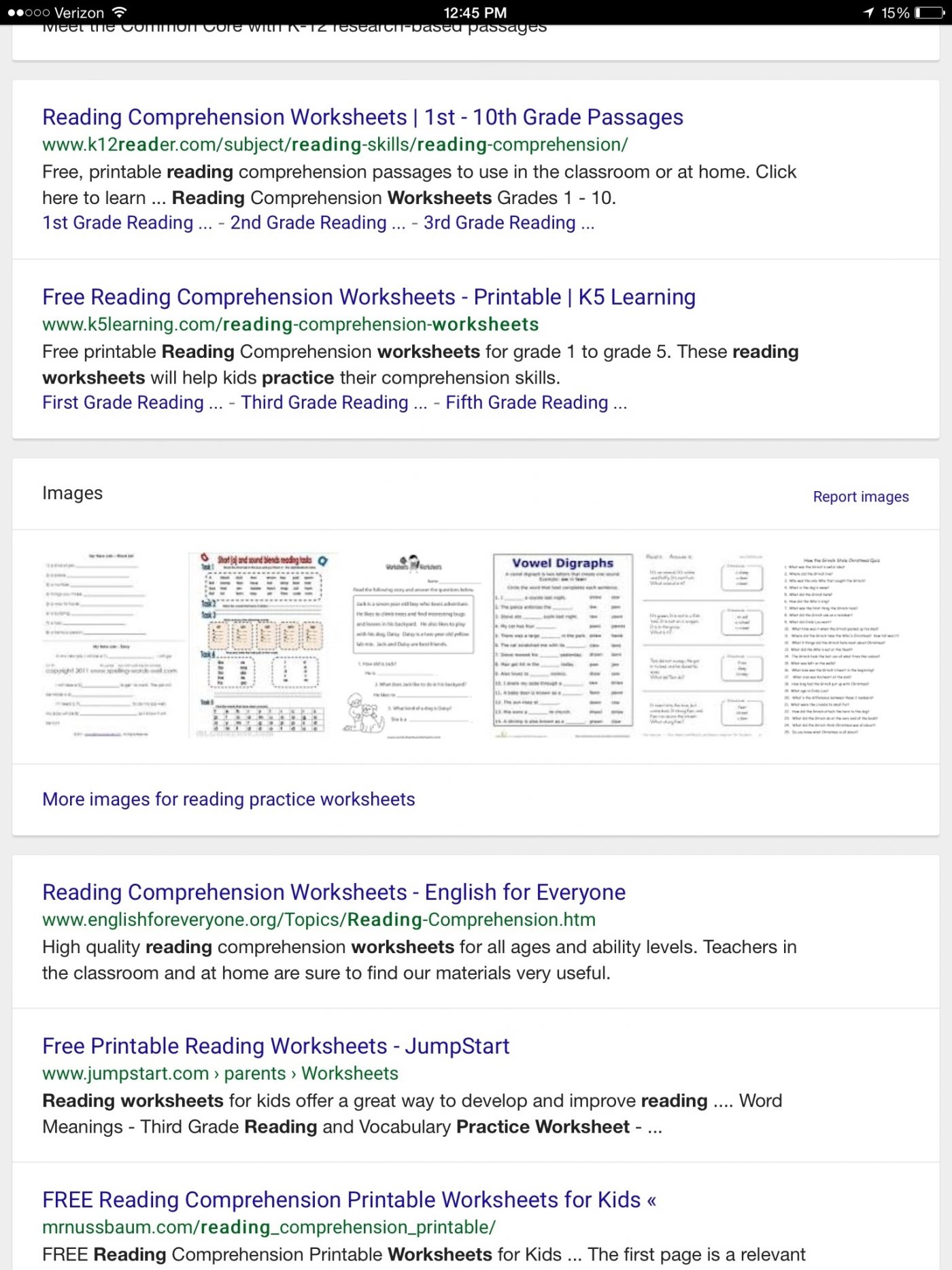The width and height of the screenshot is (952, 1270).
Task: Tap the signal strength dots in status bar
Action: pyautogui.click(x=29, y=13)
